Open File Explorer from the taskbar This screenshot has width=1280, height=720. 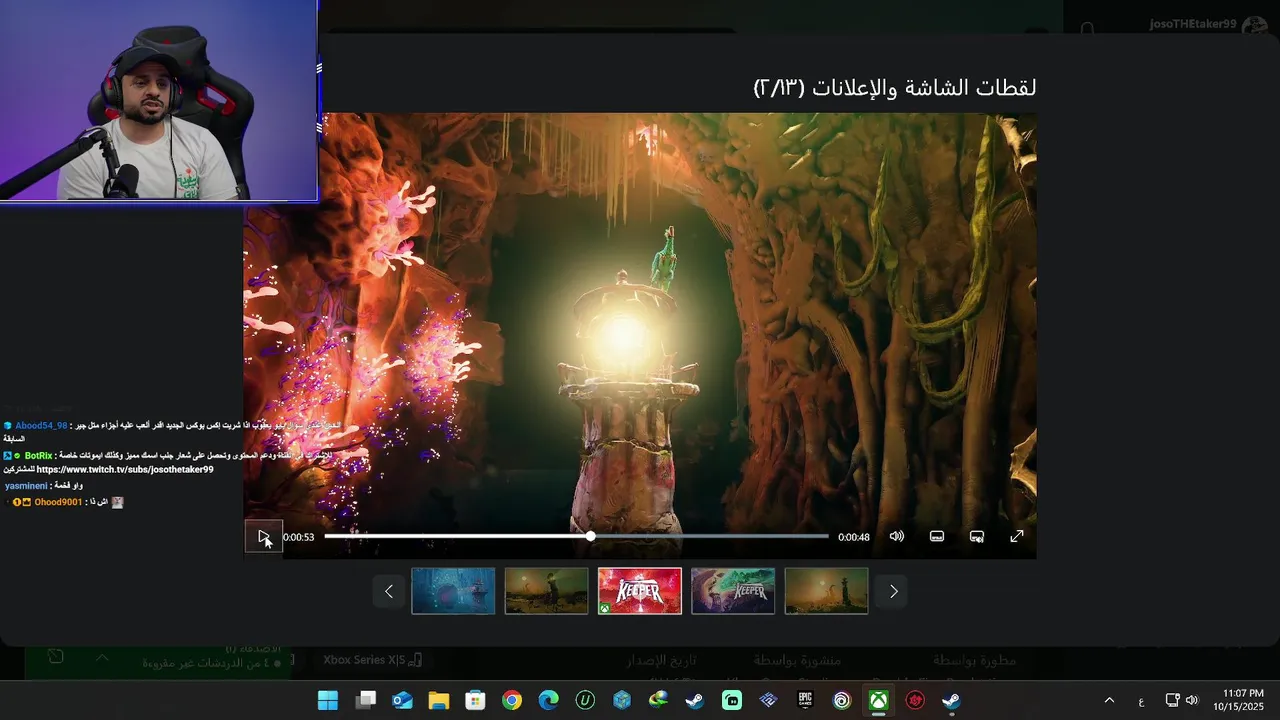(438, 701)
